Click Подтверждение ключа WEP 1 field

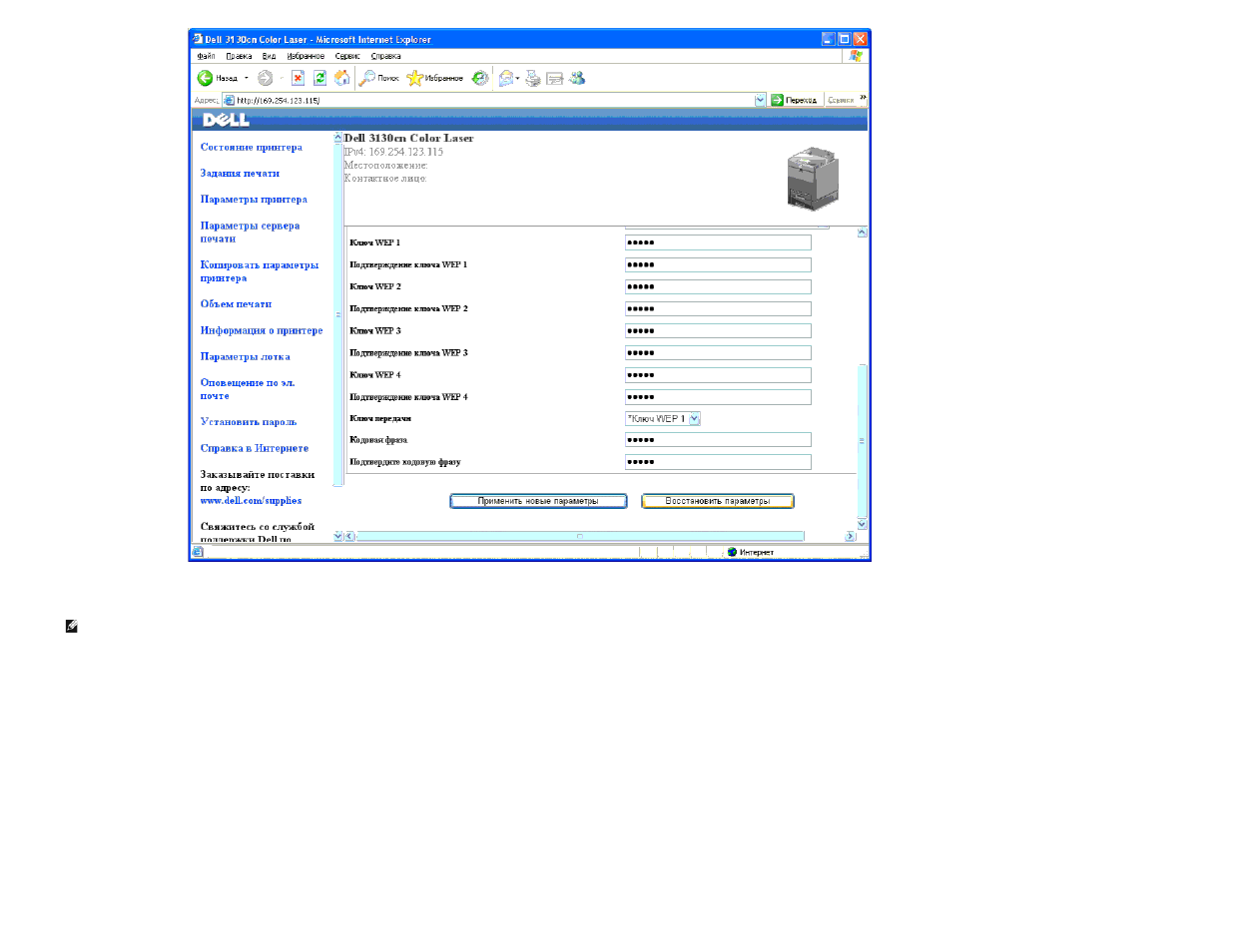click(718, 264)
